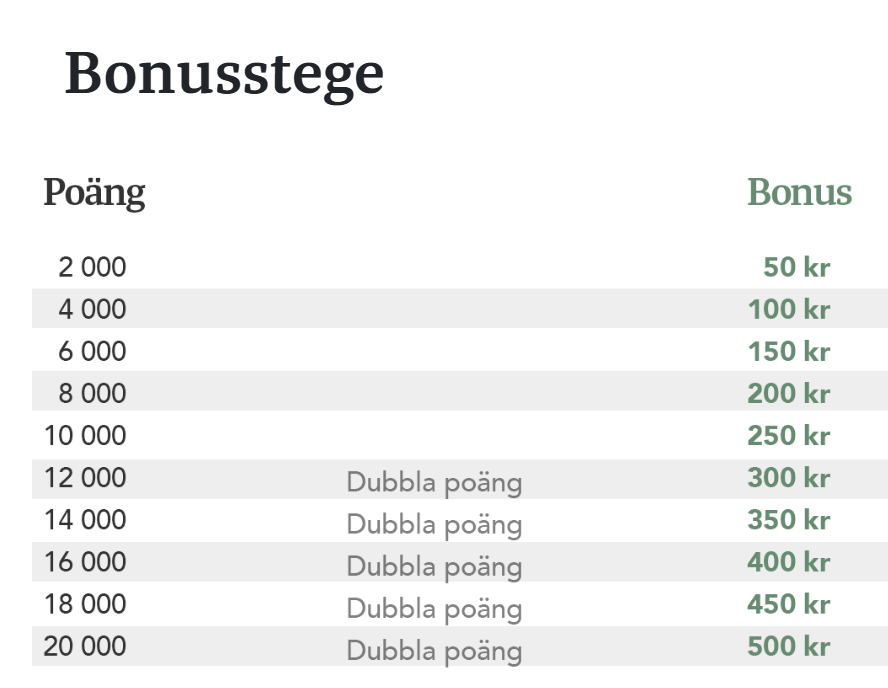Viewport: 888px width, 688px height.
Task: Click the 200 kr bonus amount
Action: [789, 393]
